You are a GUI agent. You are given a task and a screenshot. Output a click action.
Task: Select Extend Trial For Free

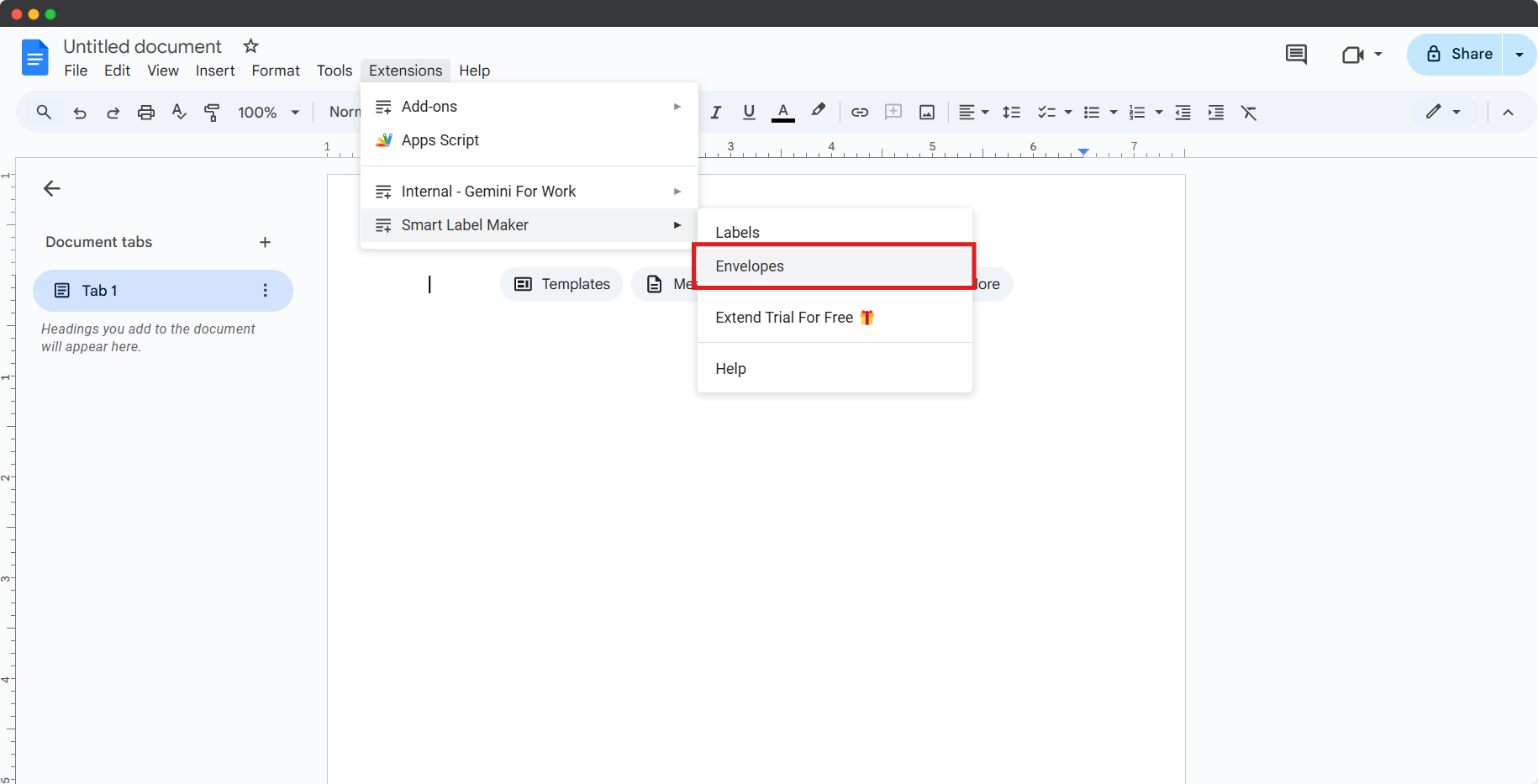pos(835,318)
